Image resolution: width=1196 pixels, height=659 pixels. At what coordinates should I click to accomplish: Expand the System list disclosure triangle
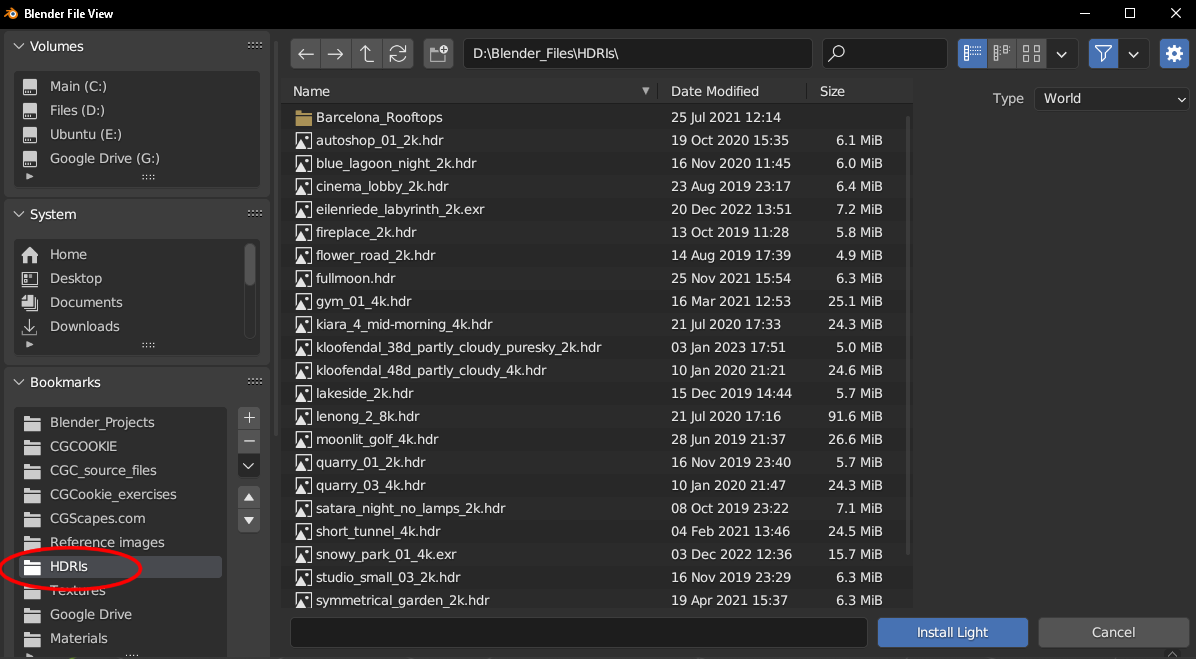(x=30, y=344)
